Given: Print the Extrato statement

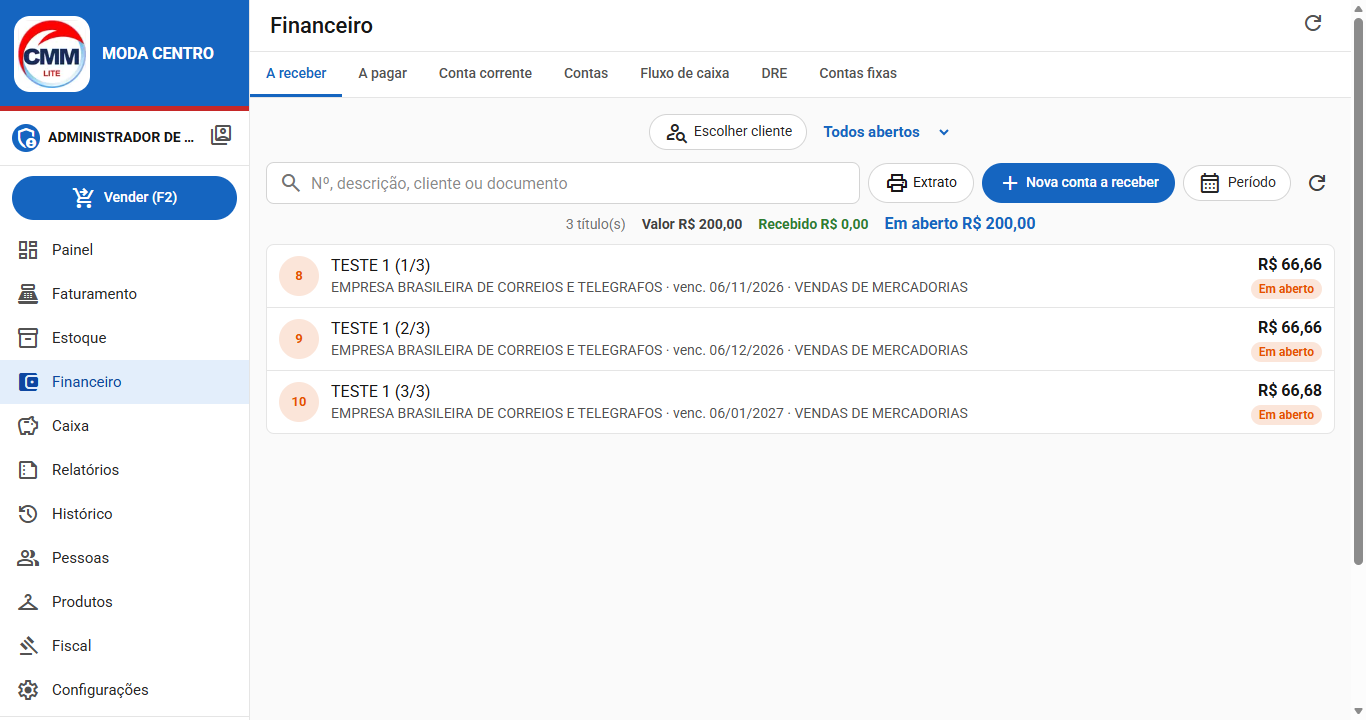Looking at the screenshot, I should pyautogui.click(x=921, y=183).
